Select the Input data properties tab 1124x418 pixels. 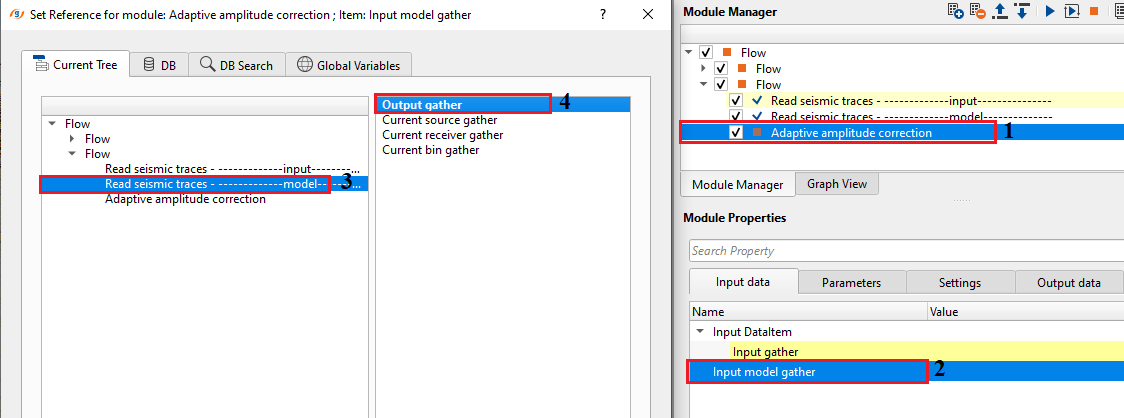(743, 282)
